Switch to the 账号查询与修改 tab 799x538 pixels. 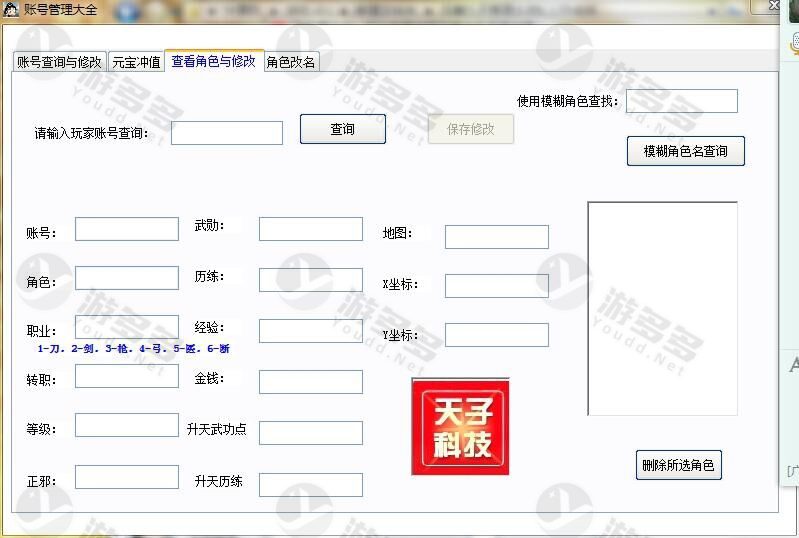60,62
